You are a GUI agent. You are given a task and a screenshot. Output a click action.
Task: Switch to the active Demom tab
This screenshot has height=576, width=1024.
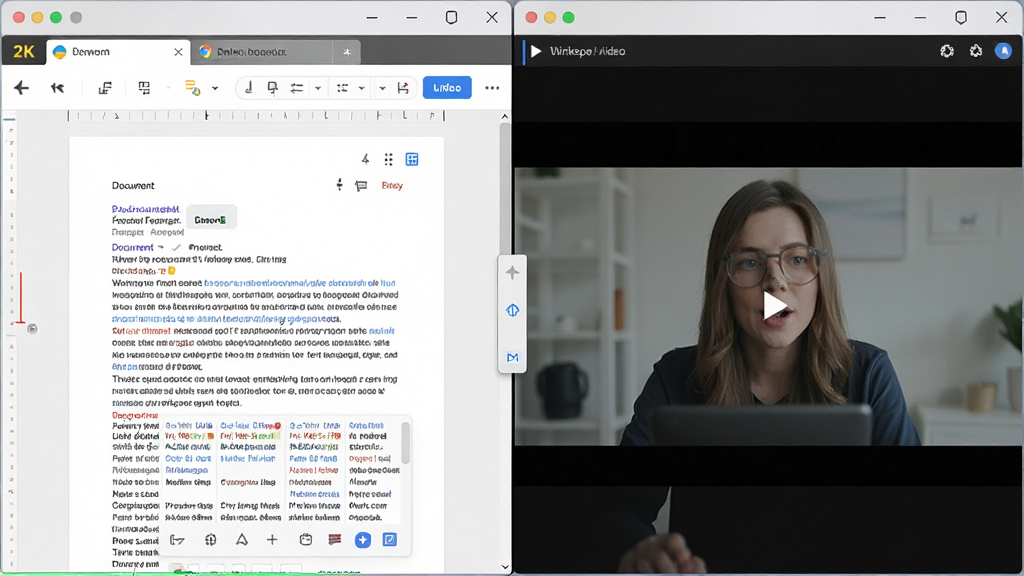point(118,52)
